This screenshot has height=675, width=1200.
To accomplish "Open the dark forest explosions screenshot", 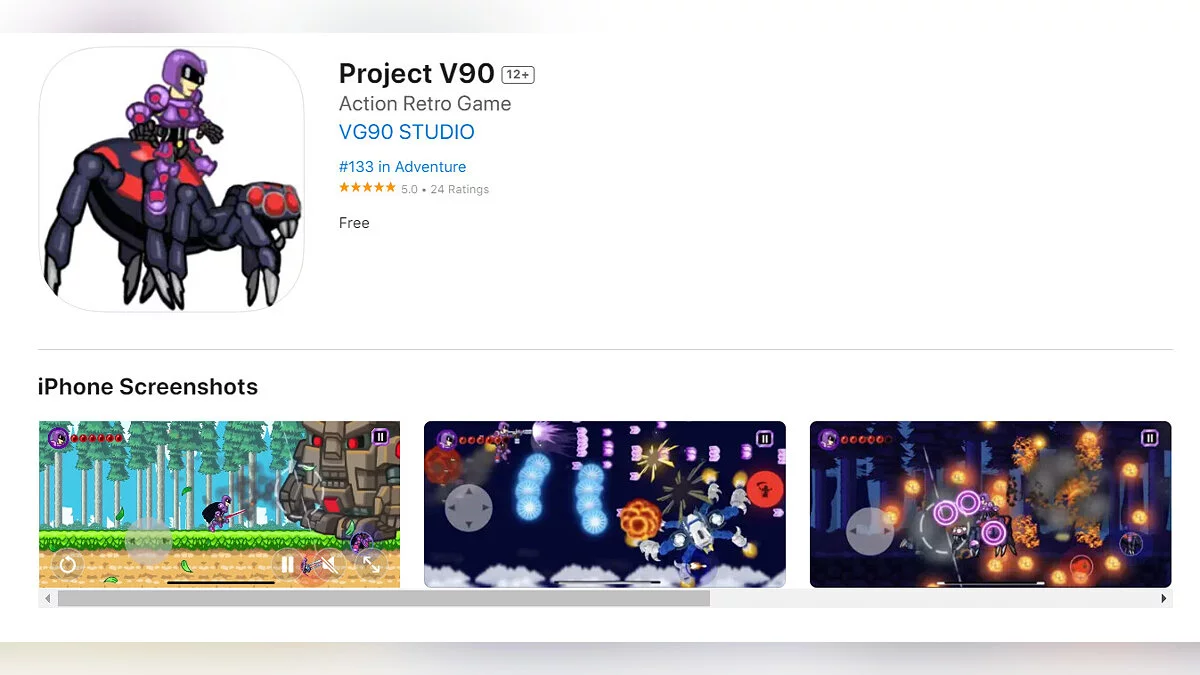I will (x=990, y=504).
